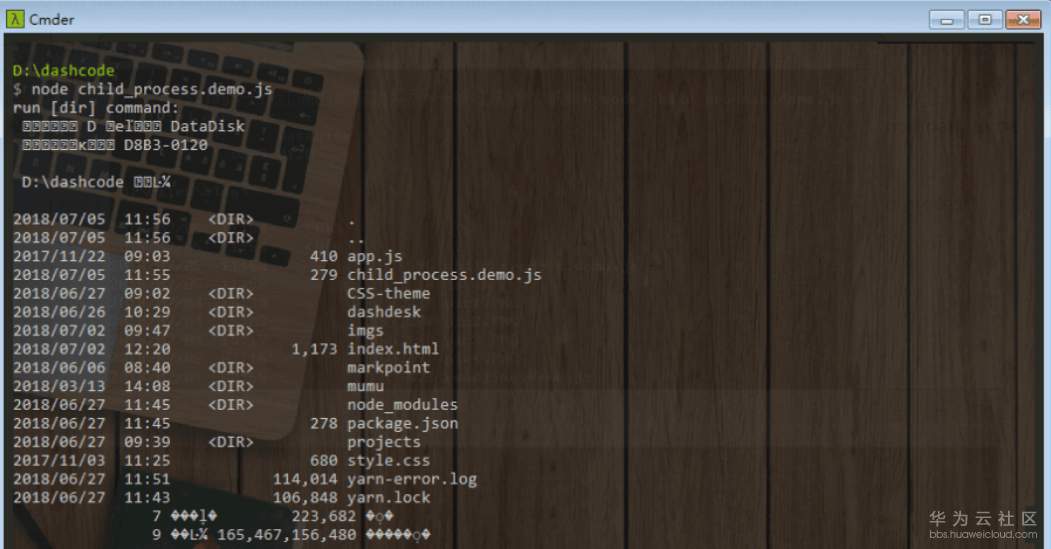
Task: Click the date 2018/03/13 on mumu row
Action: [59, 386]
